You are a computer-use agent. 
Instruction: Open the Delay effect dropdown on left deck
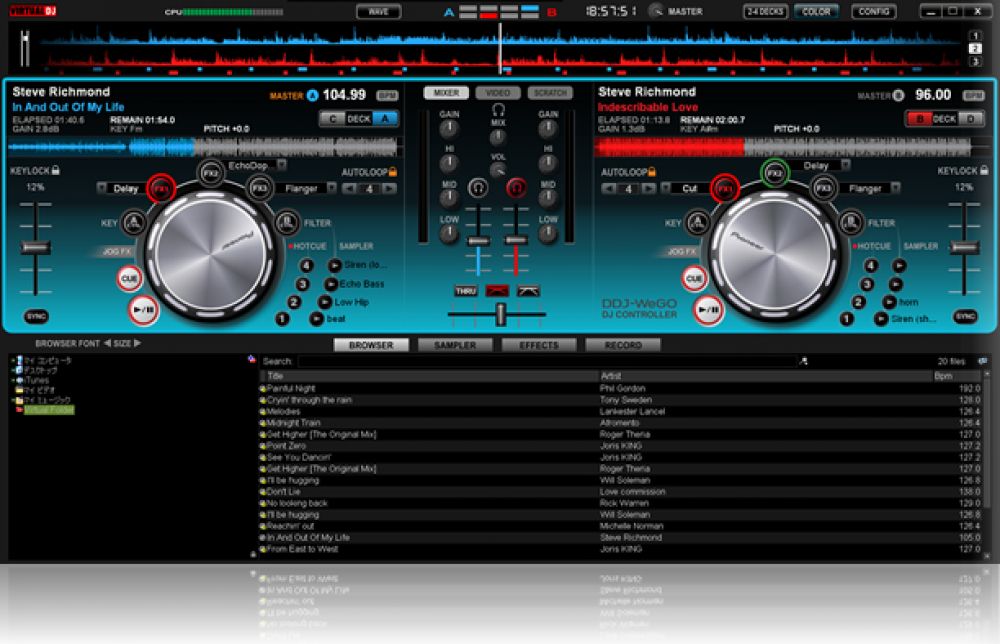click(125, 188)
